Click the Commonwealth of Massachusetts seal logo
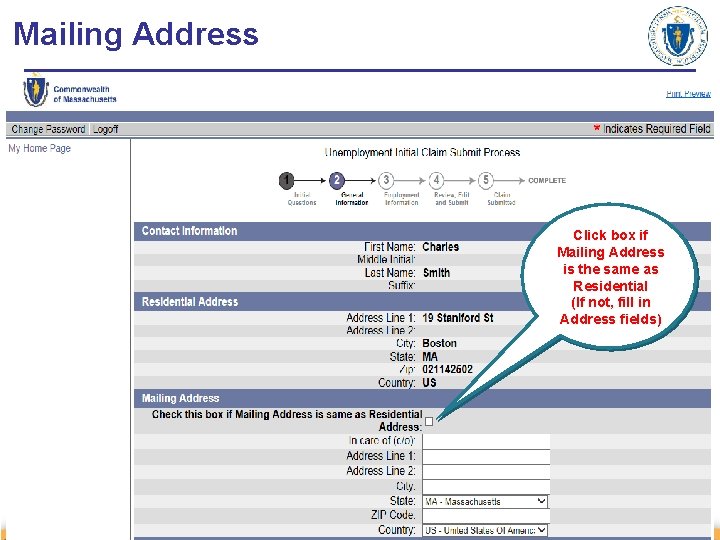Image resolution: width=720 pixels, height=540 pixels. pyautogui.click(x=36, y=91)
